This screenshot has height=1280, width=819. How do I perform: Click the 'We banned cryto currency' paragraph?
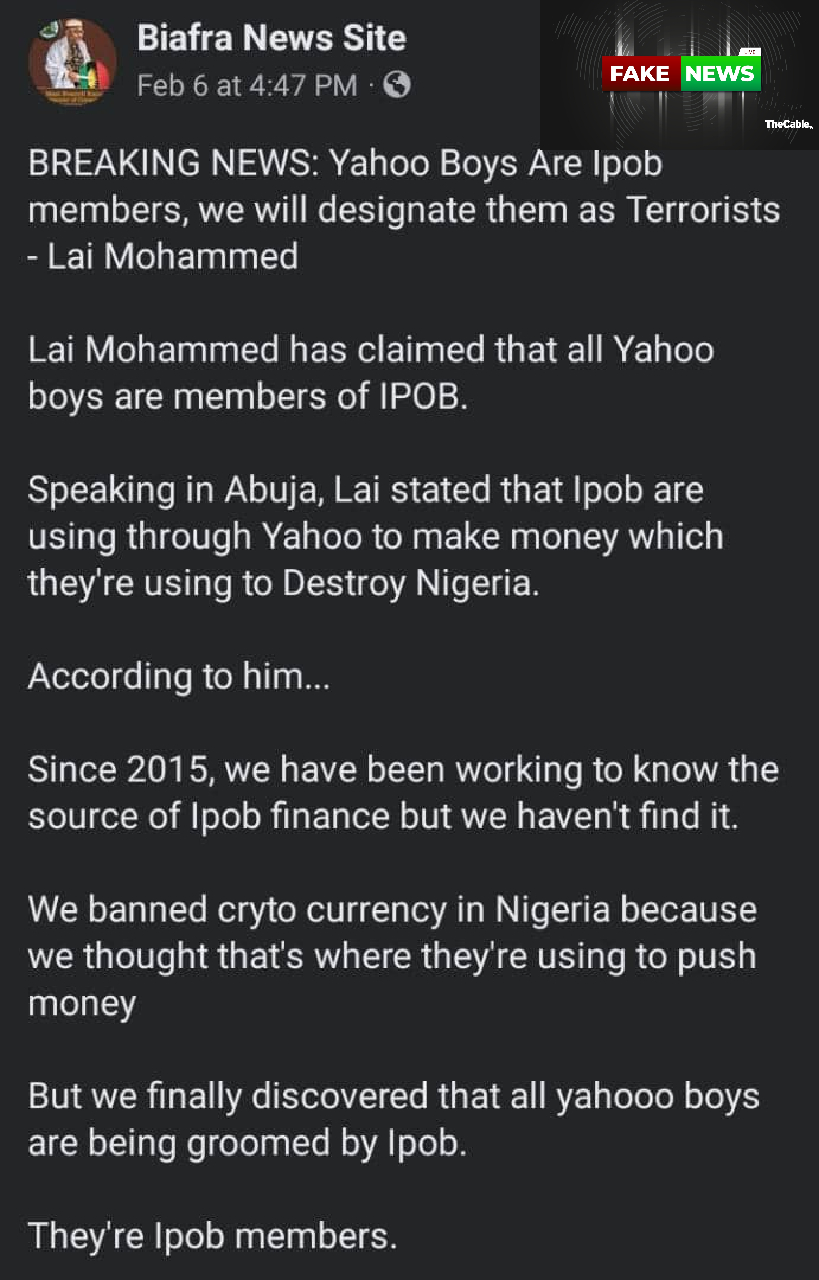click(392, 956)
